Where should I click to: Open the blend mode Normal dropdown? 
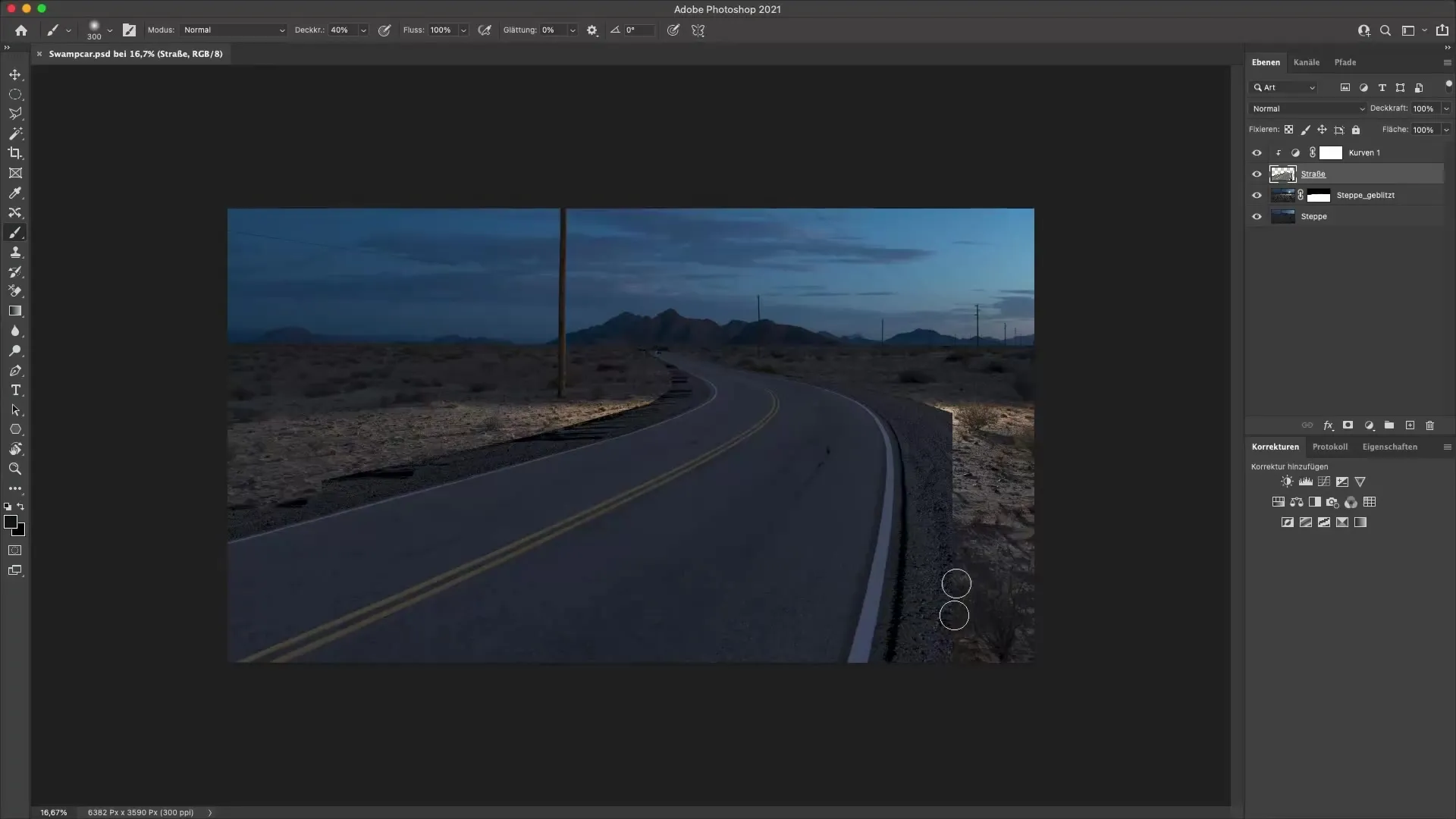(x=1307, y=108)
